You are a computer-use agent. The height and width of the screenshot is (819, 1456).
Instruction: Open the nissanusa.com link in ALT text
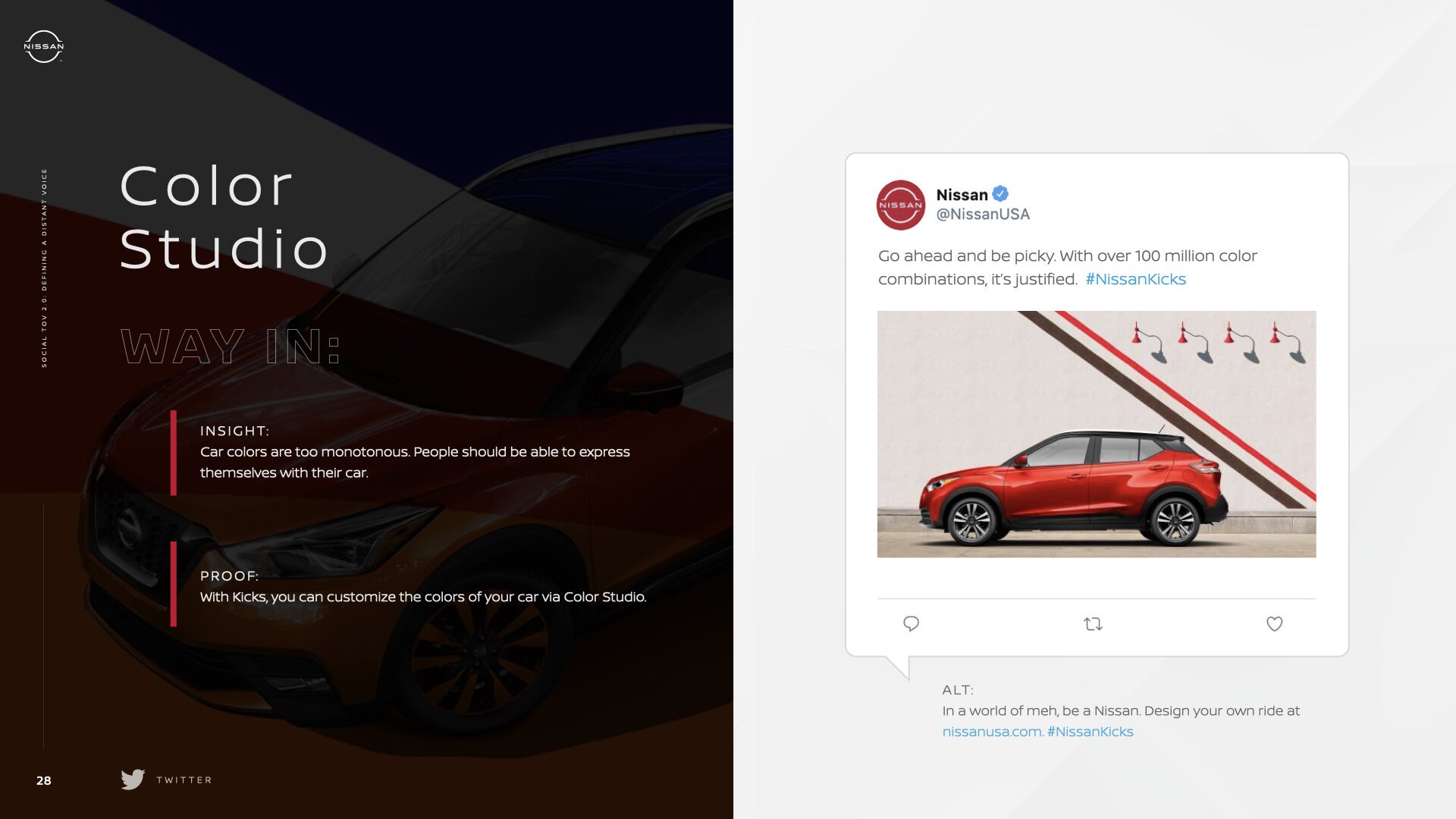(x=993, y=732)
